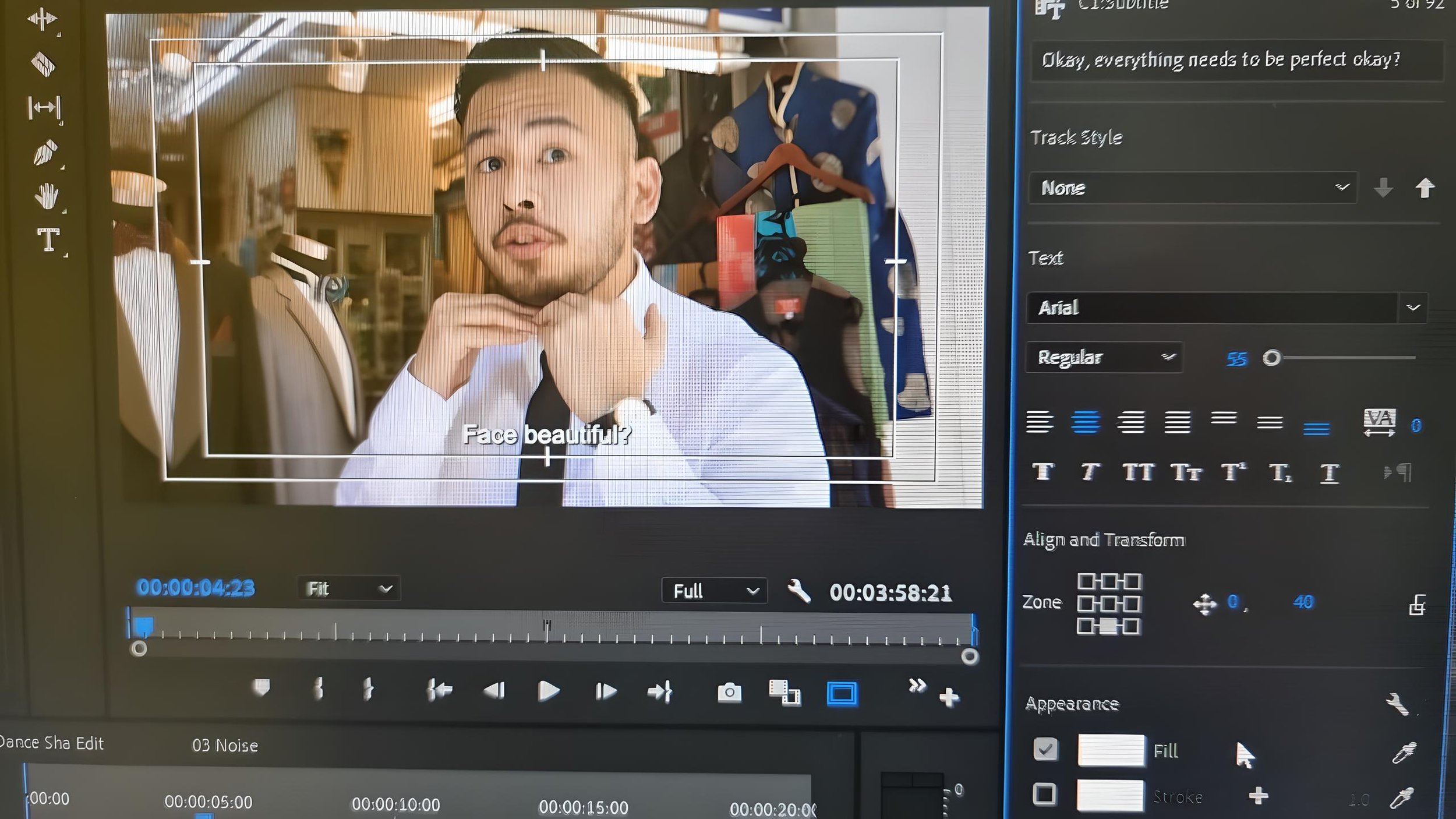This screenshot has height=819, width=1456.
Task: Open monitor settings wrench icon
Action: click(x=799, y=591)
